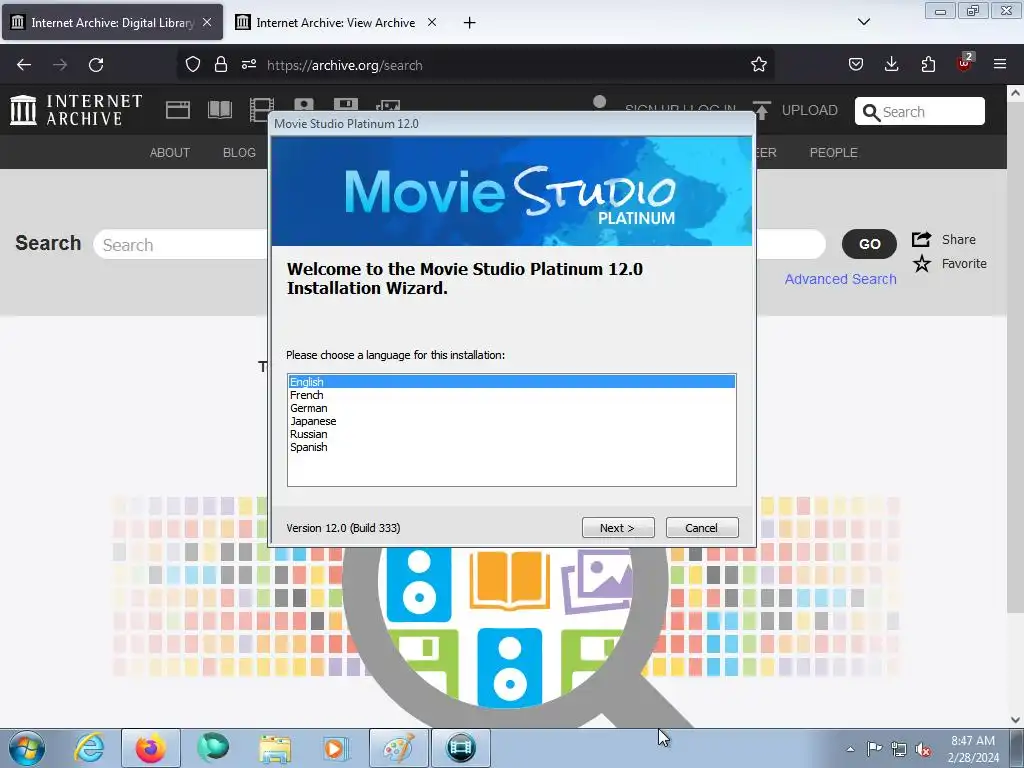
Task: Save page to Pocket icon
Action: pyautogui.click(x=856, y=65)
